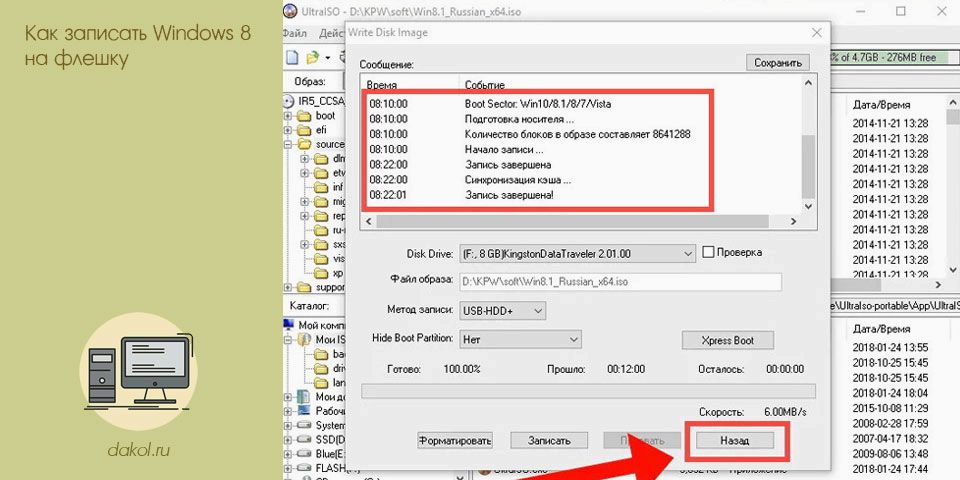Screen dimensions: 960x480
Task: Expand the mig subfolder node
Action: pos(305,201)
